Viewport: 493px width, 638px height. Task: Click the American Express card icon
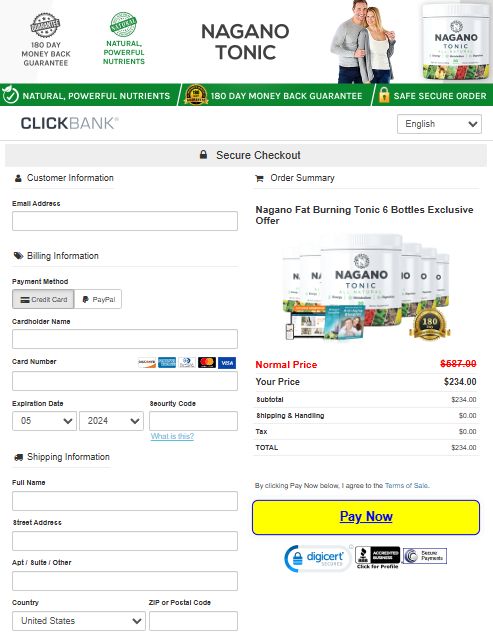coord(167,363)
